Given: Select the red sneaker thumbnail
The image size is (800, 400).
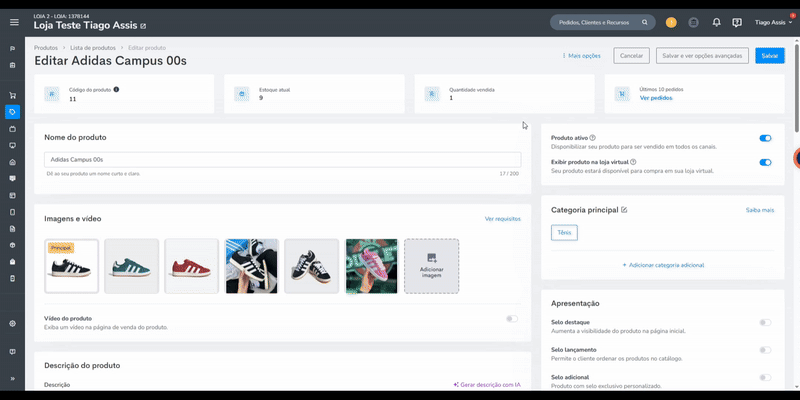Looking at the screenshot, I should pos(191,266).
